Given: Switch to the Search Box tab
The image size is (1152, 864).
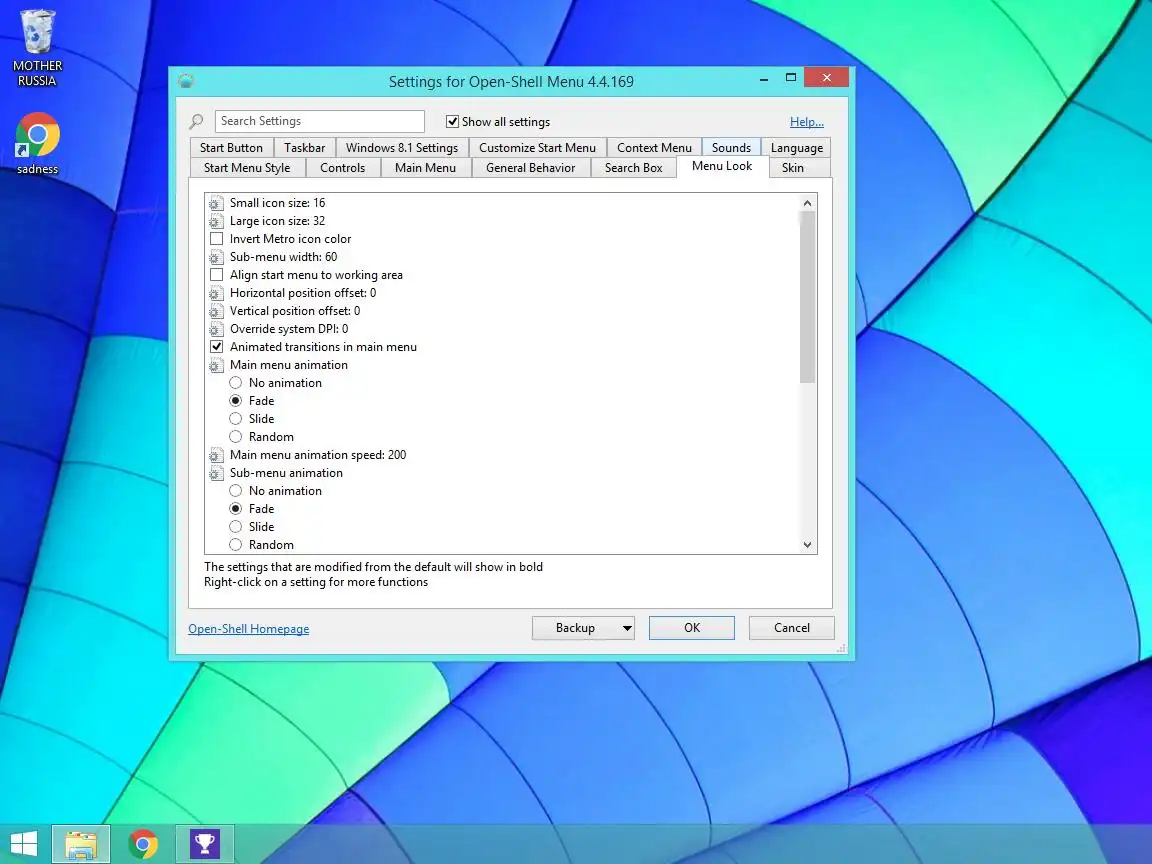Looking at the screenshot, I should click(633, 168).
